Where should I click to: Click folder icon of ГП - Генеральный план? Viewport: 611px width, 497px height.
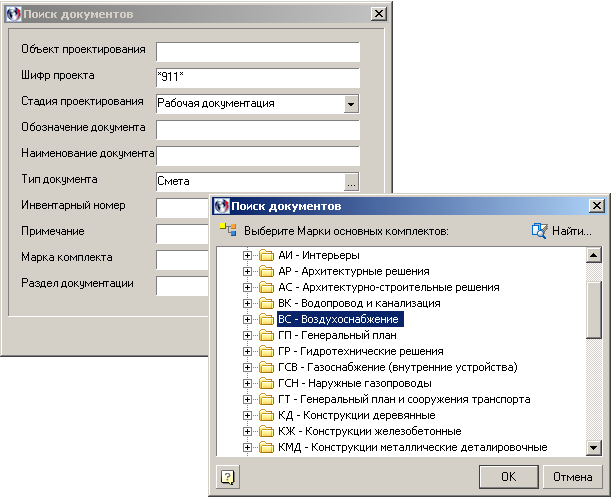coord(266,335)
